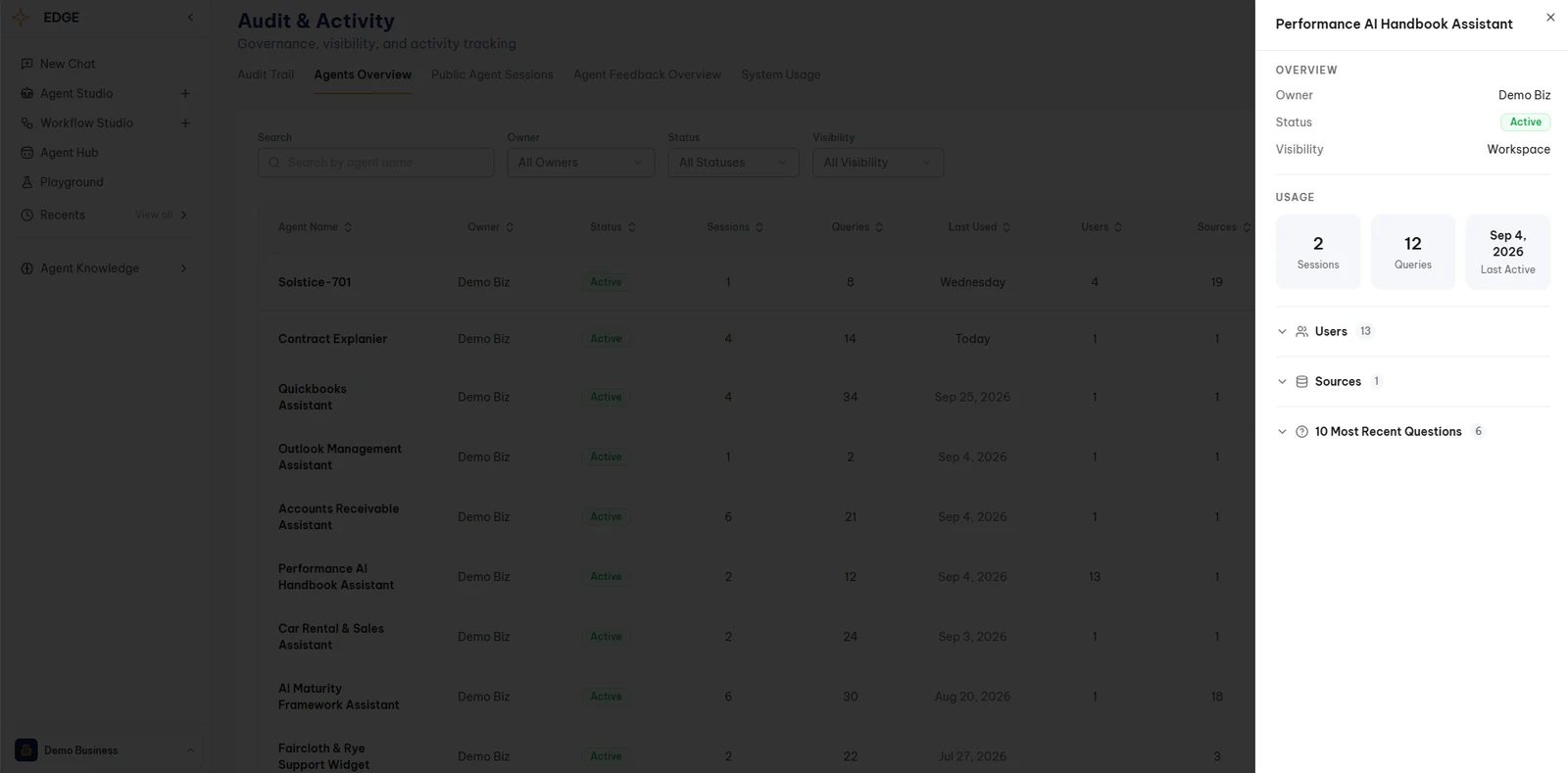Expand the 10 Most Recent Questions chevron
The height and width of the screenshot is (773, 1568).
click(x=1282, y=431)
